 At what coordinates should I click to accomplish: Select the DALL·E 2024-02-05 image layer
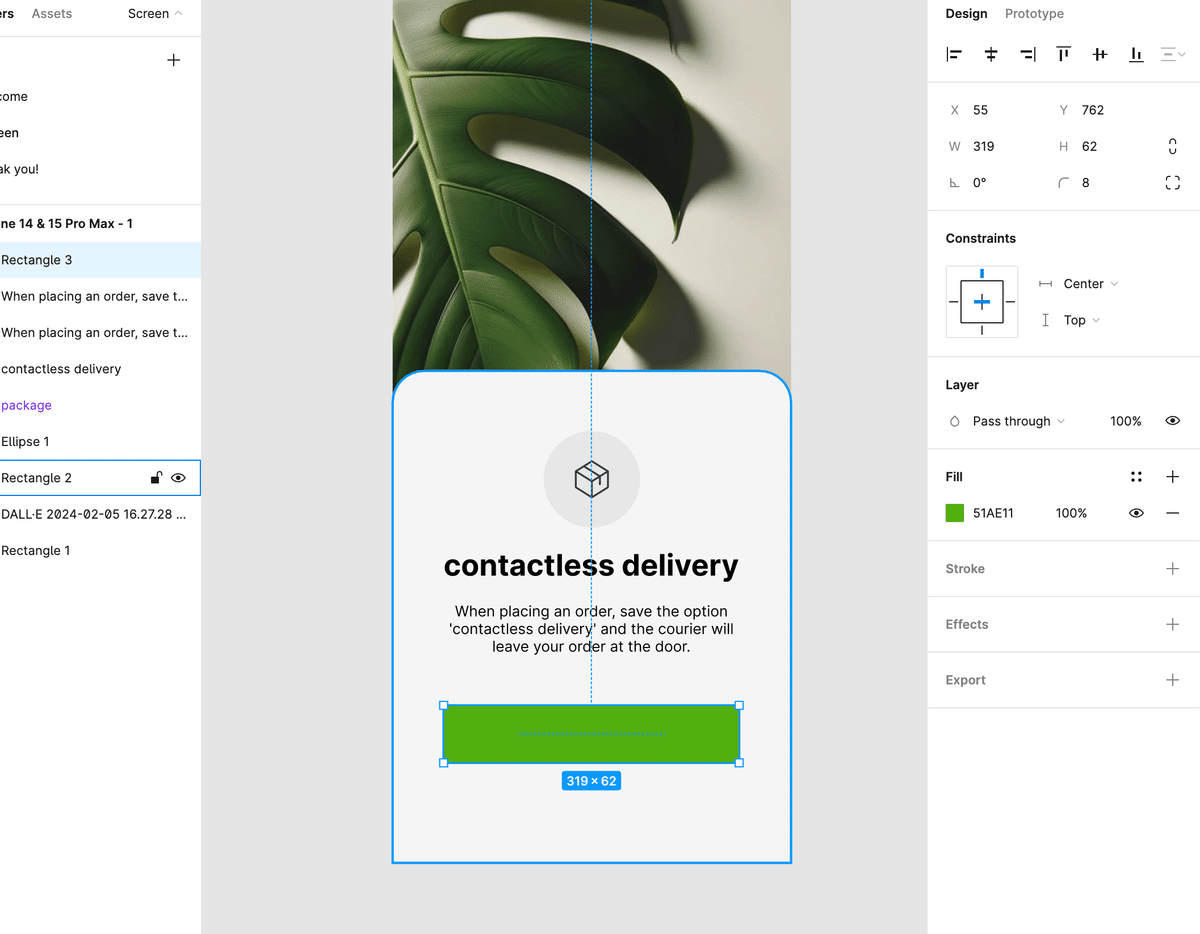tap(100, 514)
